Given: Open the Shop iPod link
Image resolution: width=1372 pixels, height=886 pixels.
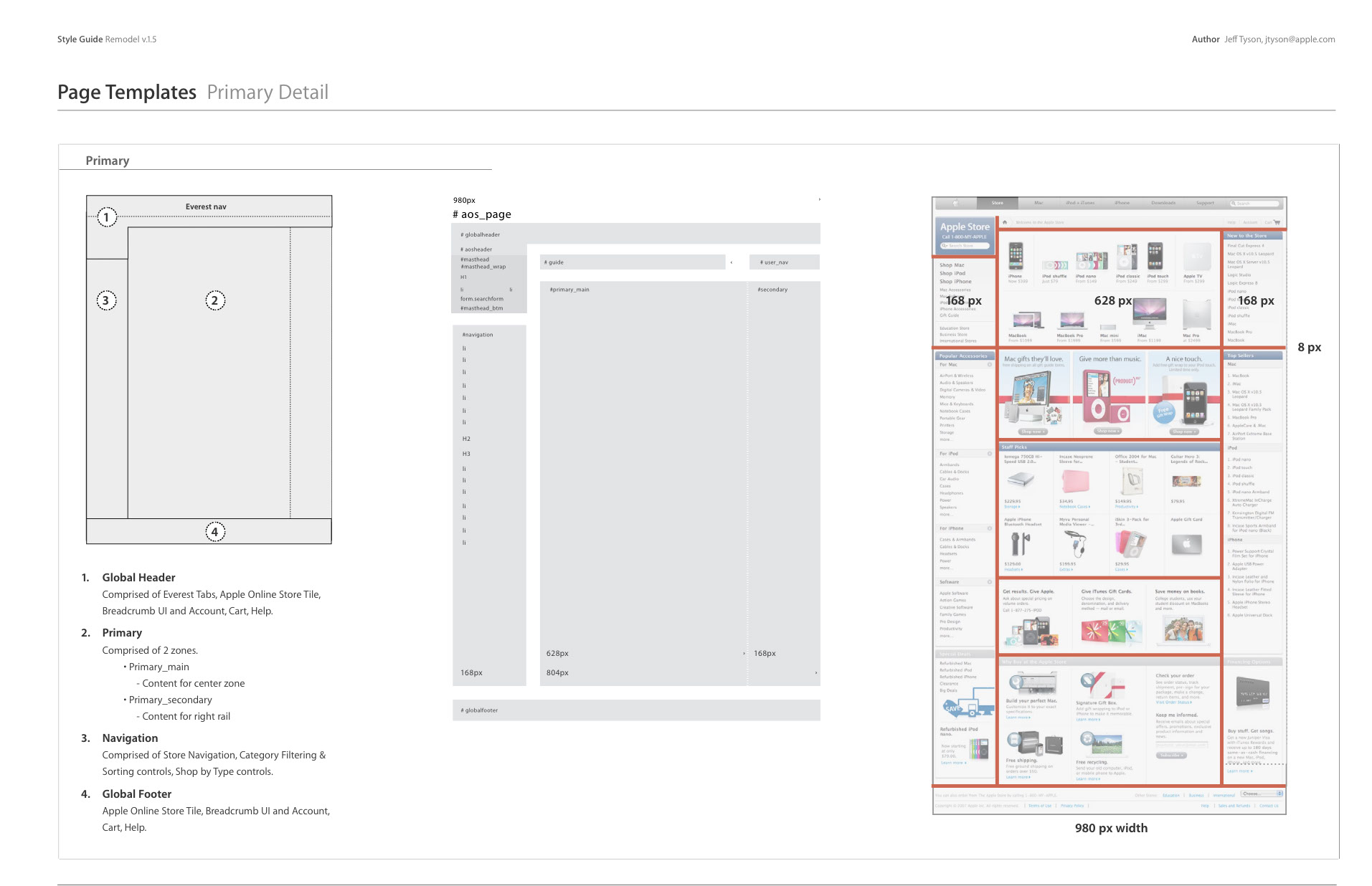Looking at the screenshot, I should tap(952, 273).
